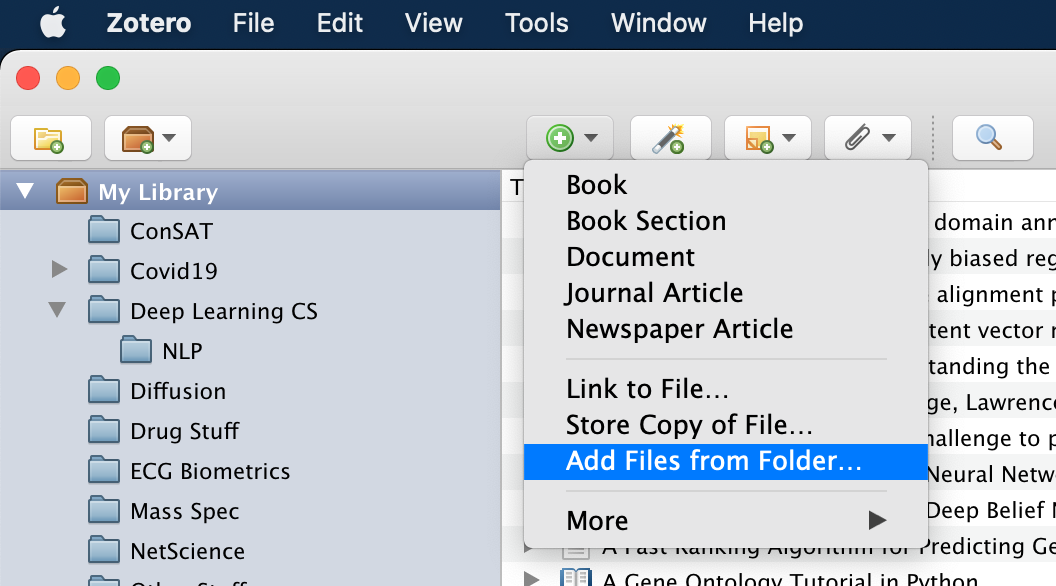Click the New Note icon
Image resolution: width=1056 pixels, height=586 pixels.
pyautogui.click(x=760, y=138)
